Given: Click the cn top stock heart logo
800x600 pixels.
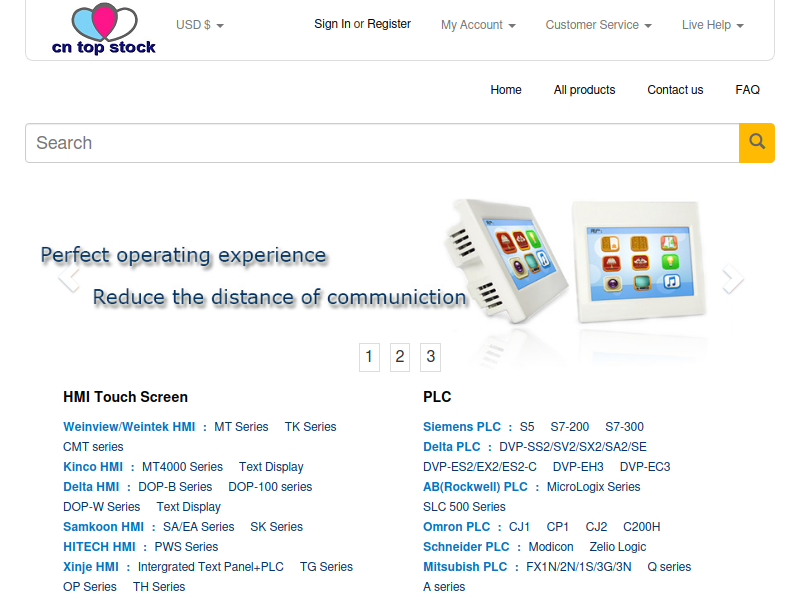Looking at the screenshot, I should click(x=104, y=29).
